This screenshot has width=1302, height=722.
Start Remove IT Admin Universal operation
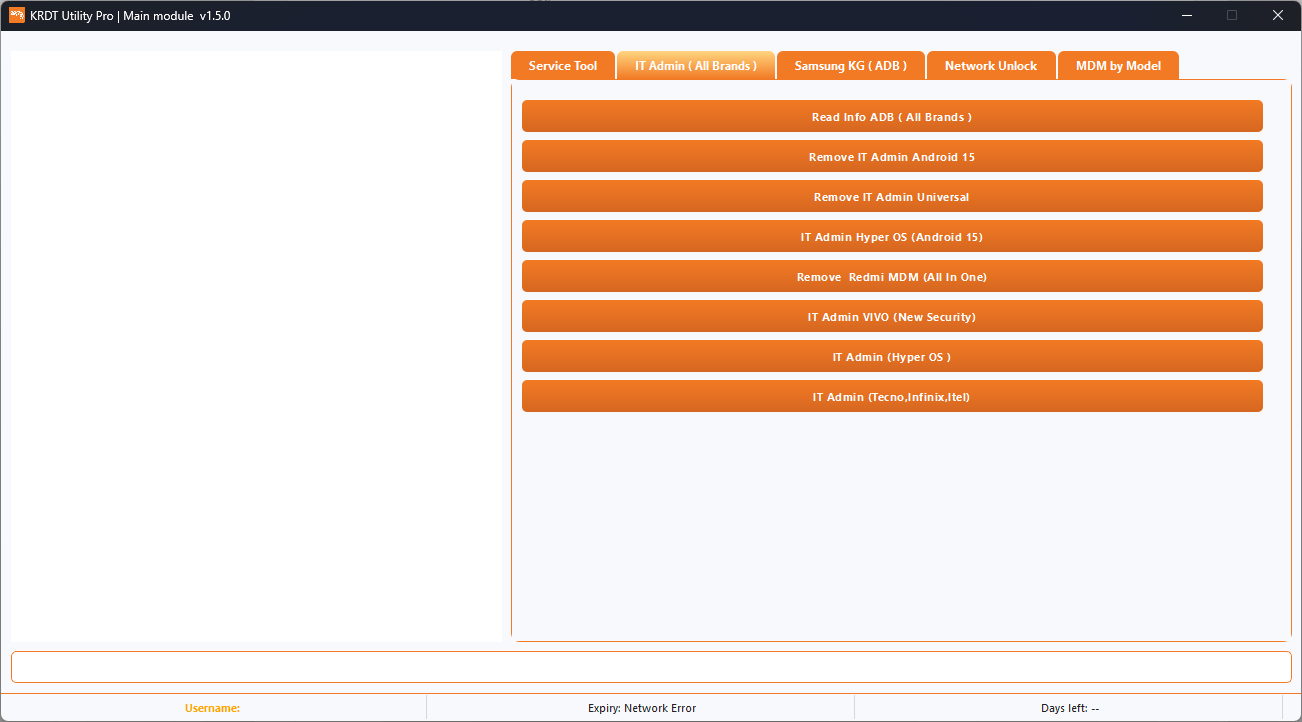891,196
